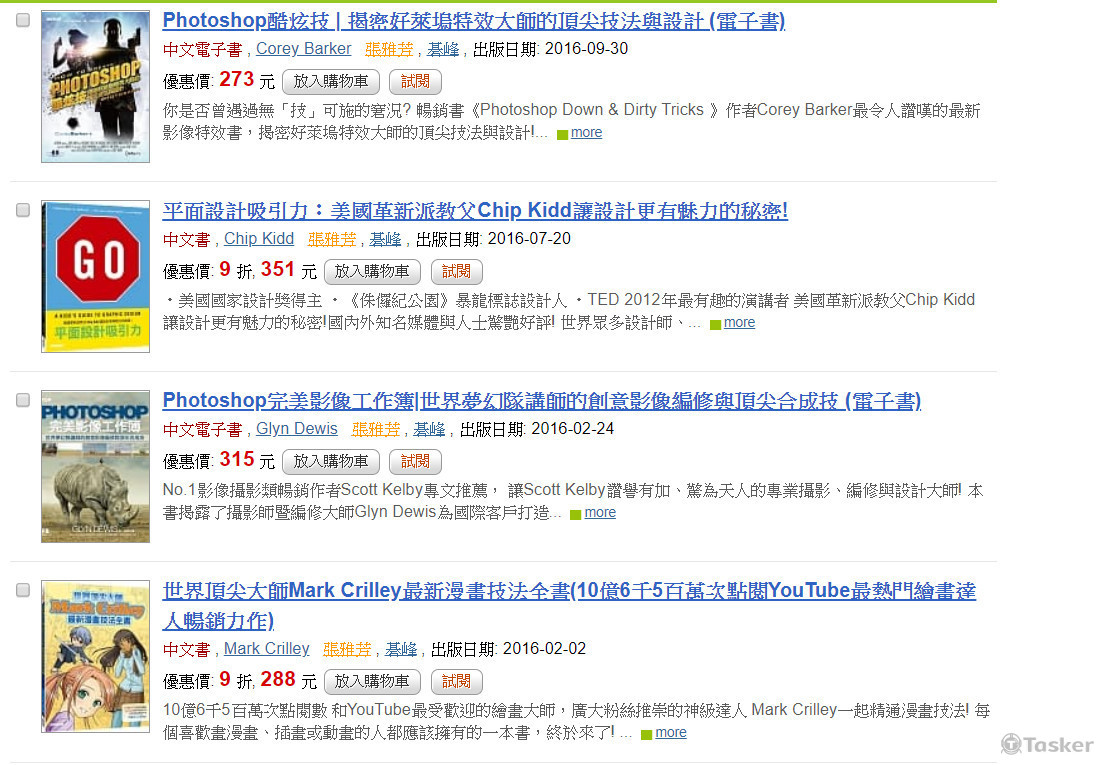View the Mark Crilley manga book cover
Viewport: 1110px width, 765px height.
95,656
